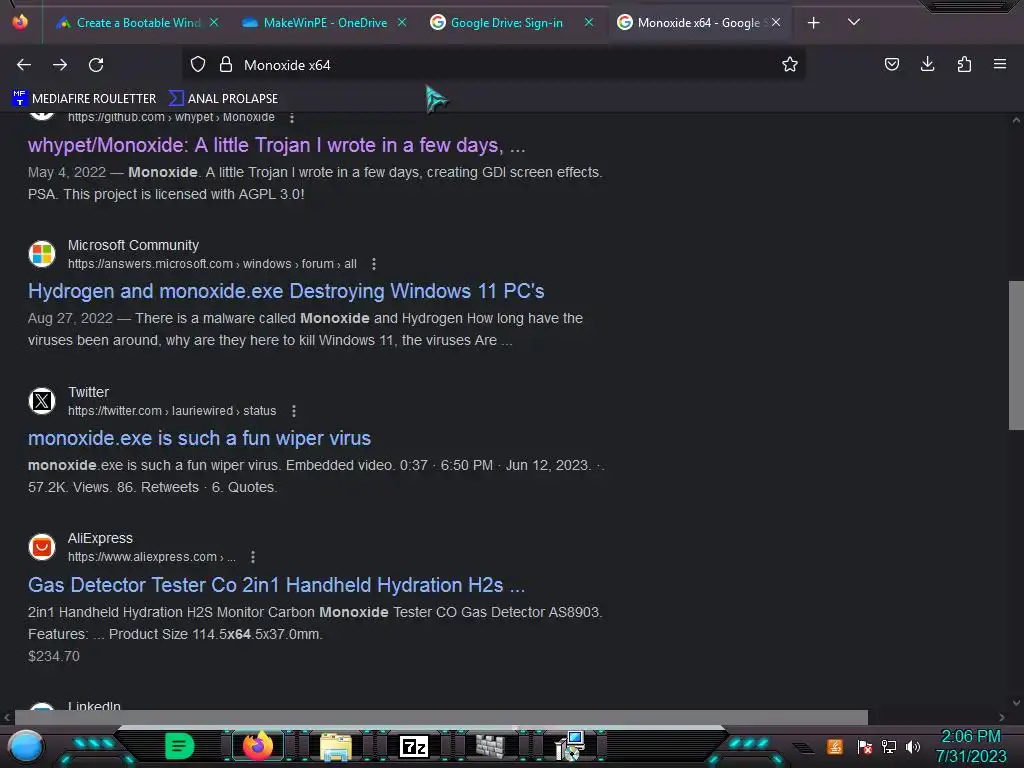Click the scroll up arrow
This screenshot has width=1024, height=768.
click(1016, 120)
